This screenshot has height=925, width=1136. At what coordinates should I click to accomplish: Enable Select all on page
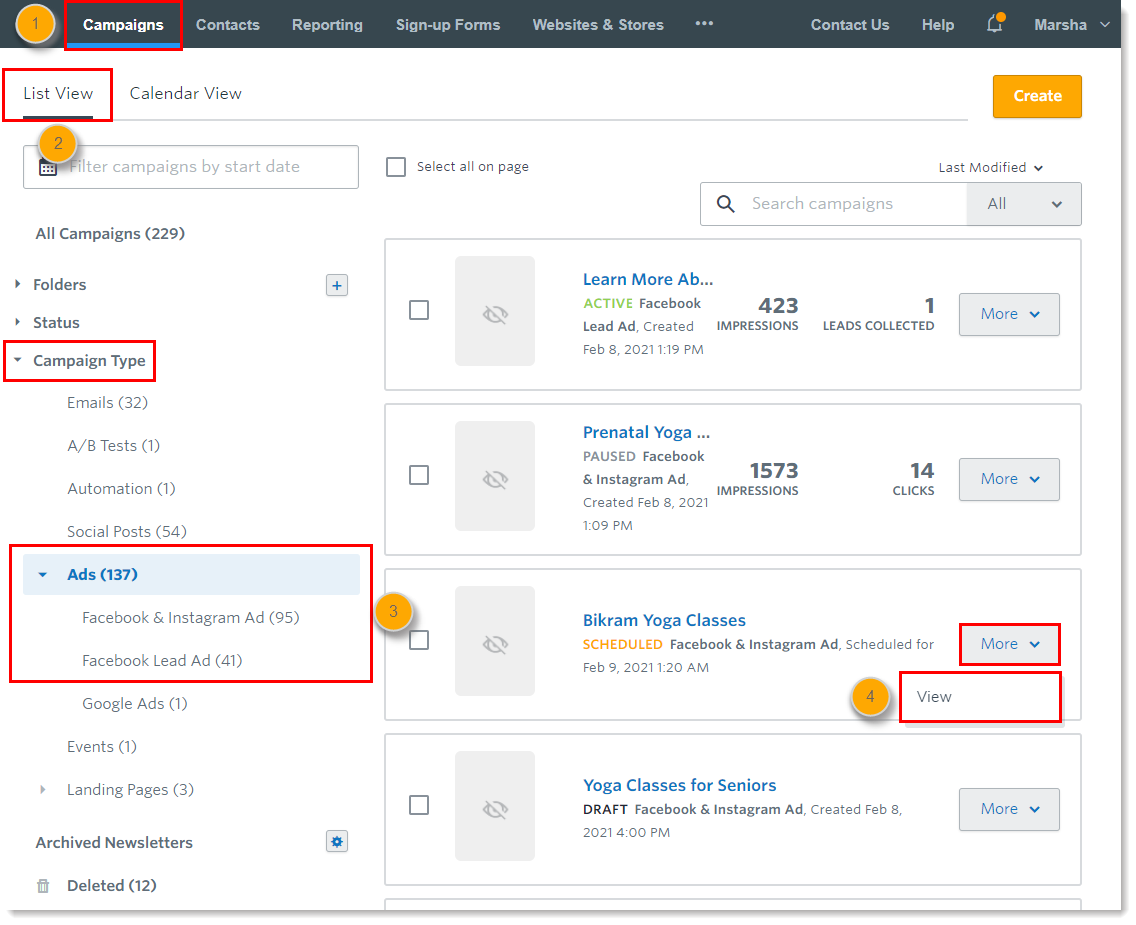pos(396,166)
